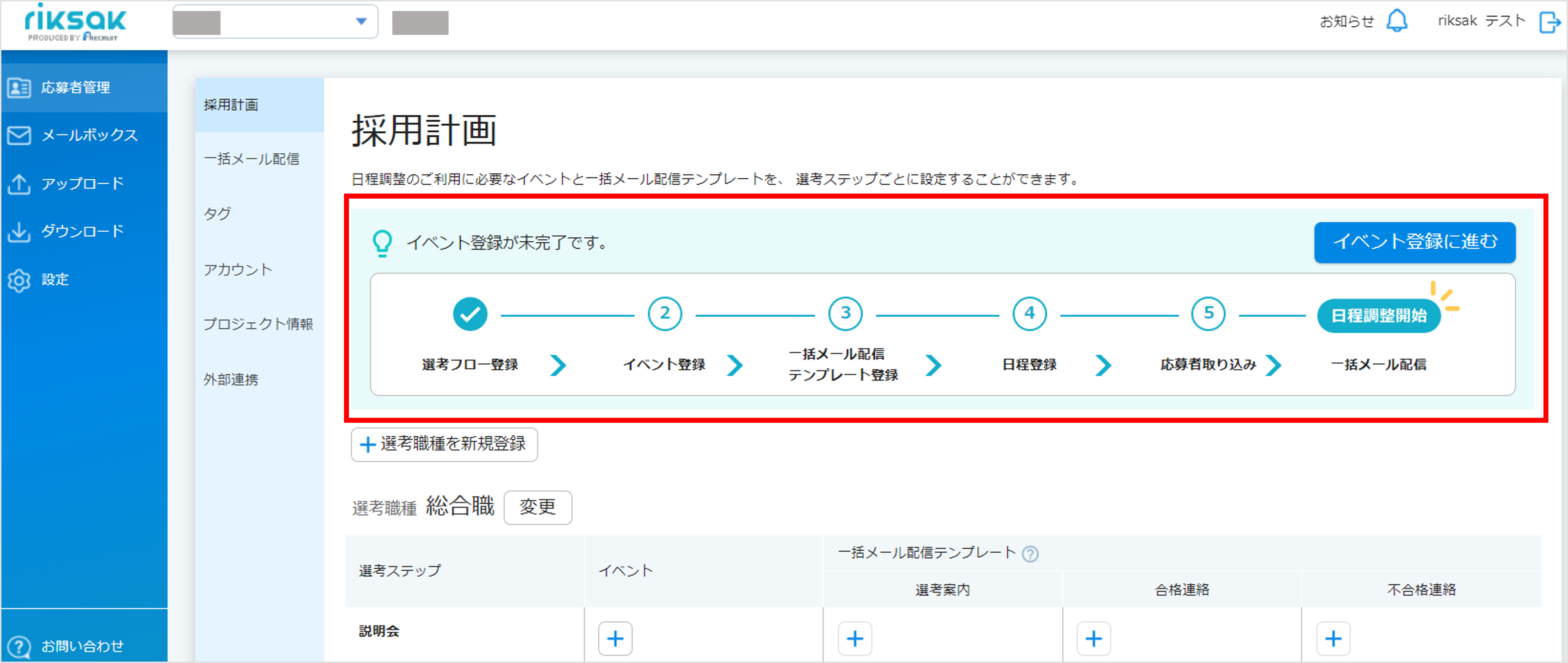Click 一括メール配信 テンプレート登録 step label
The width and height of the screenshot is (1568, 663).
[843, 365]
